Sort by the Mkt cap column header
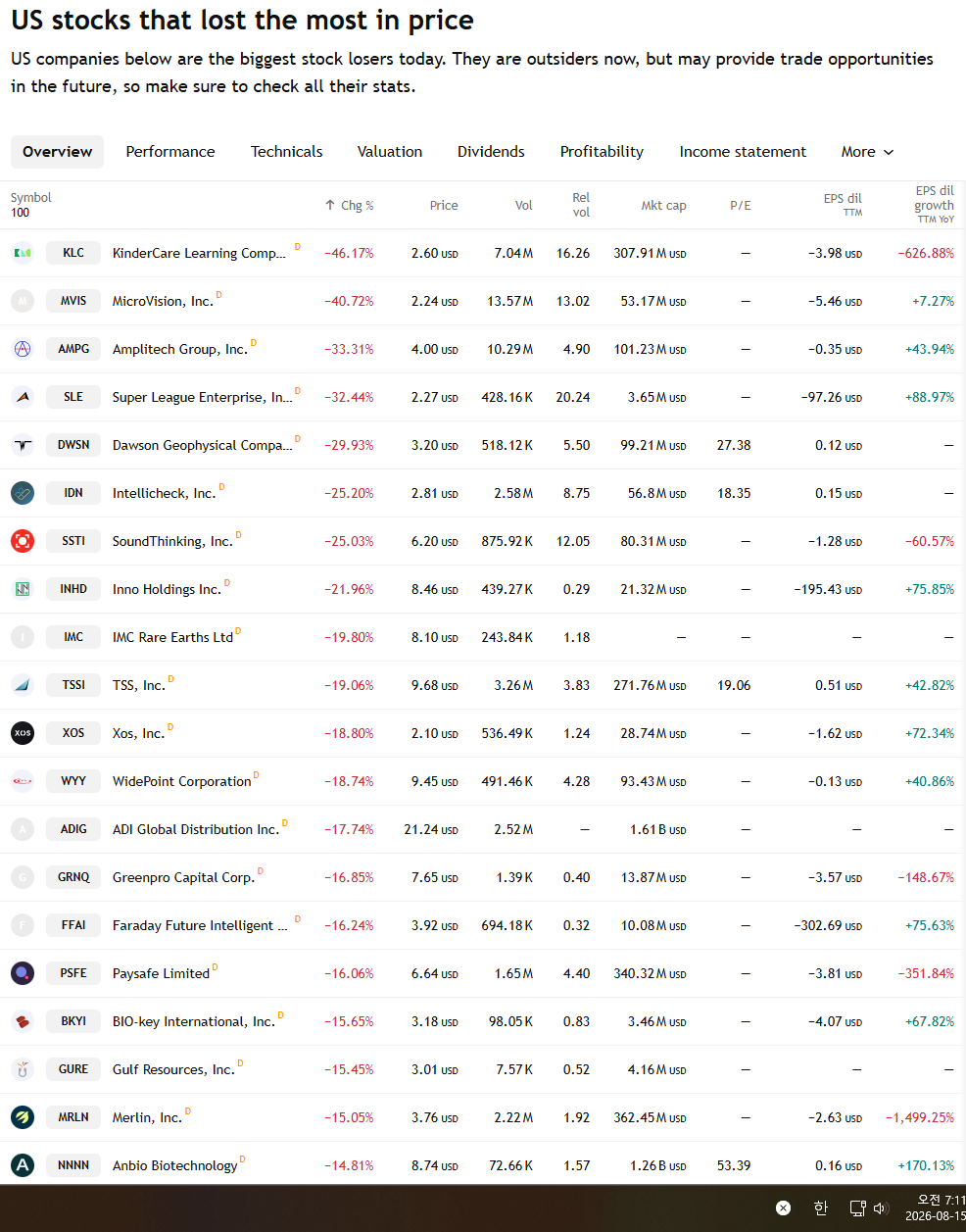966x1232 pixels. click(x=663, y=206)
